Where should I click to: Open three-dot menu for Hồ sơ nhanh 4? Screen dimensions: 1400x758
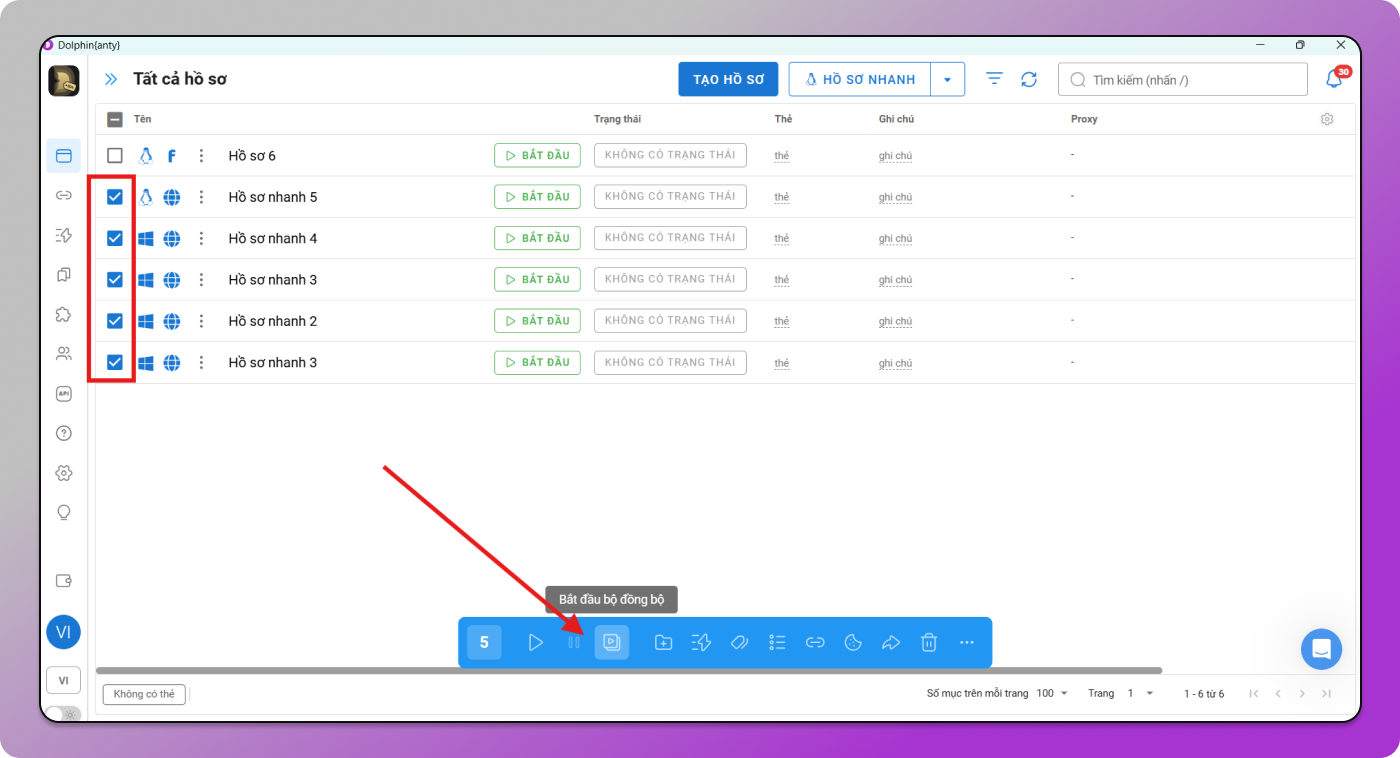[x=201, y=238]
